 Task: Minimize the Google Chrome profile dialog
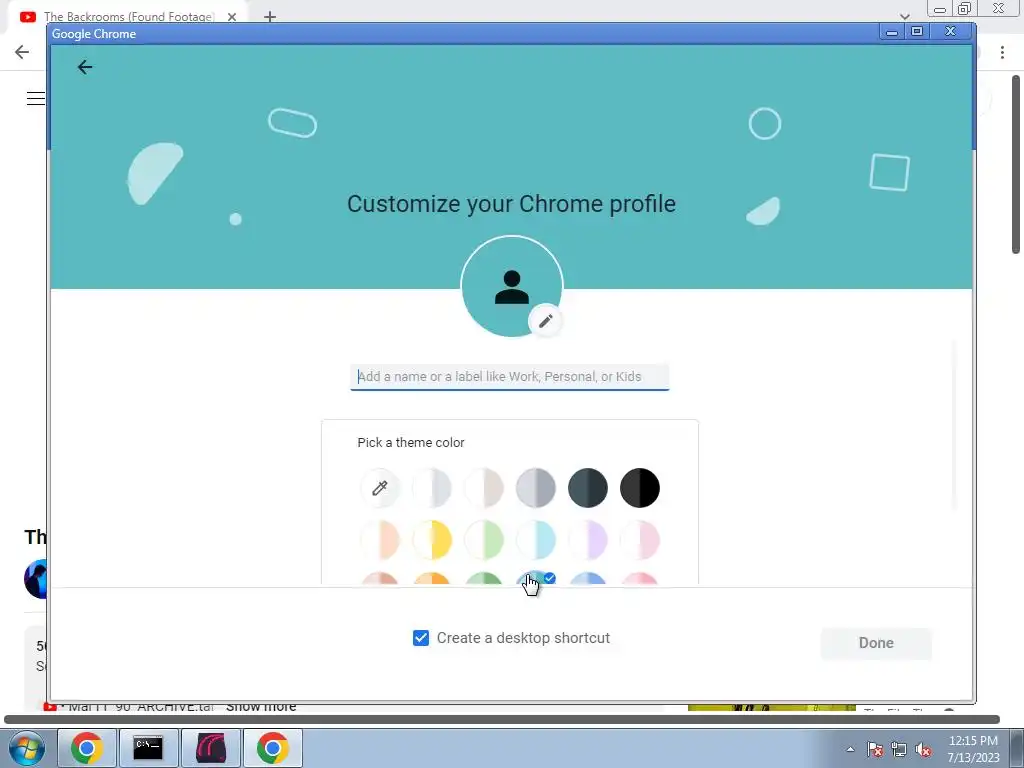point(891,31)
